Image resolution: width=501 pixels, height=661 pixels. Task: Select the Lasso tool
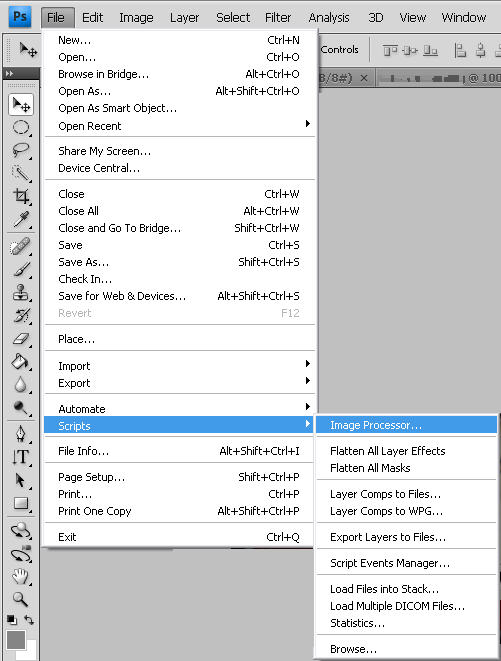[x=21, y=150]
